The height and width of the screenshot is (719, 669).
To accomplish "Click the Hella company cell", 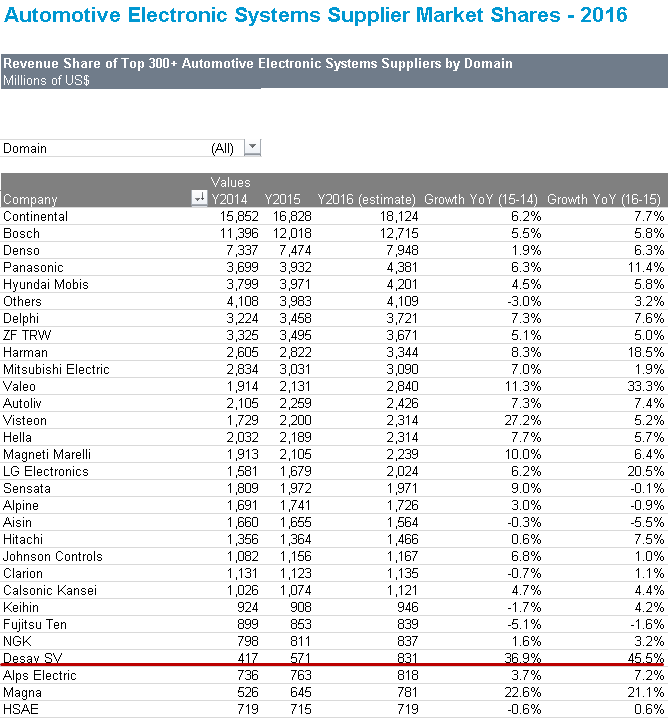I will click(17, 437).
